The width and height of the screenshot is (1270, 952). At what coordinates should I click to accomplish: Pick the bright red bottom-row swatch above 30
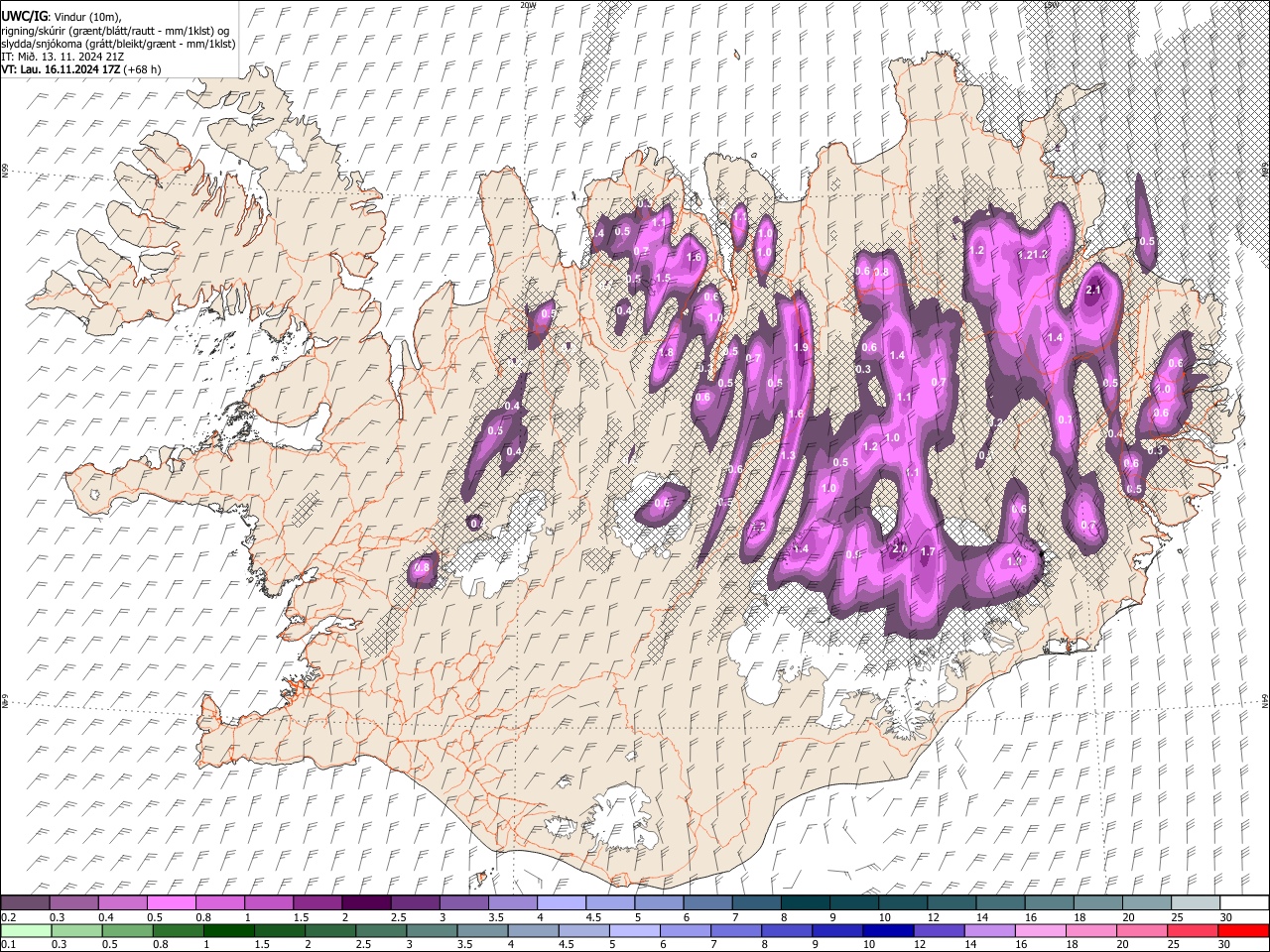pyautogui.click(x=1242, y=930)
